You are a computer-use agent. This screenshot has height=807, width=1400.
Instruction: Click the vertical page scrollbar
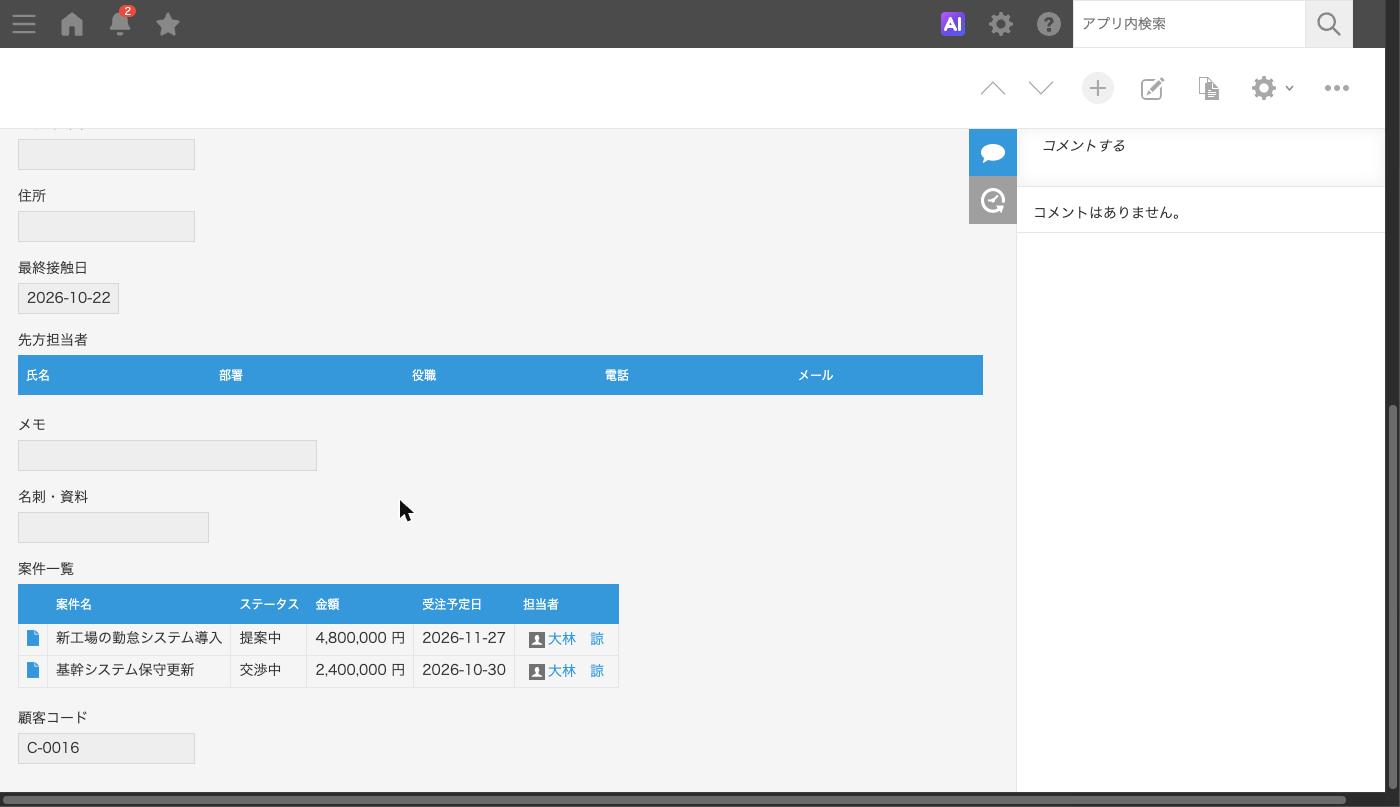(x=1392, y=598)
